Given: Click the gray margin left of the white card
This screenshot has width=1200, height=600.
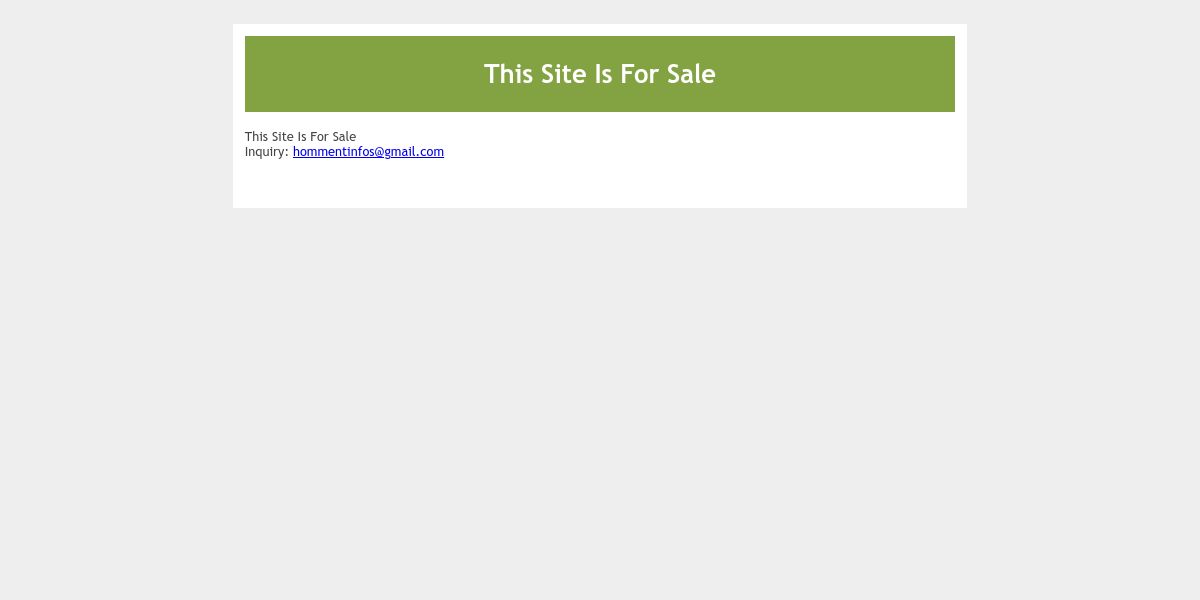Looking at the screenshot, I should (116, 116).
